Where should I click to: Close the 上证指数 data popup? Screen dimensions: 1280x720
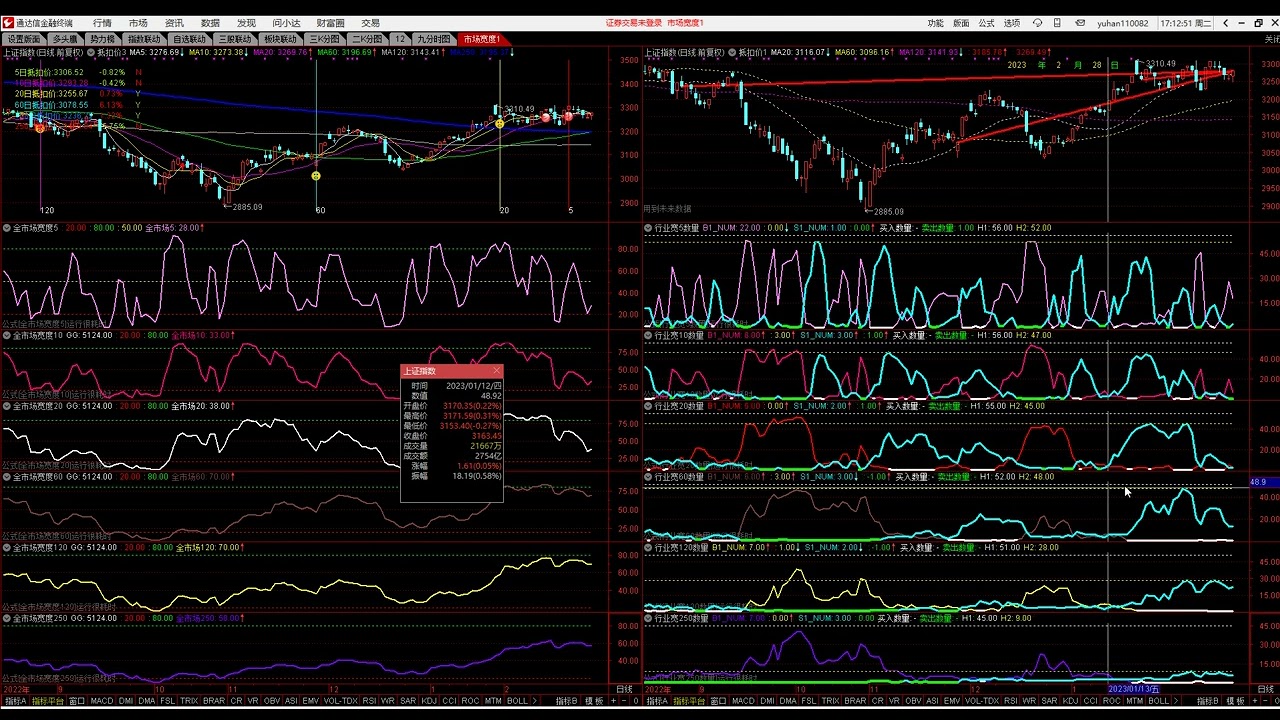click(496, 371)
